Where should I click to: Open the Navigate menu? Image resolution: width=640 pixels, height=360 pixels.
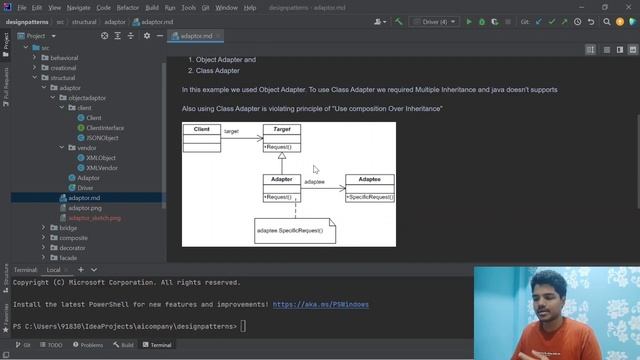(x=78, y=7)
